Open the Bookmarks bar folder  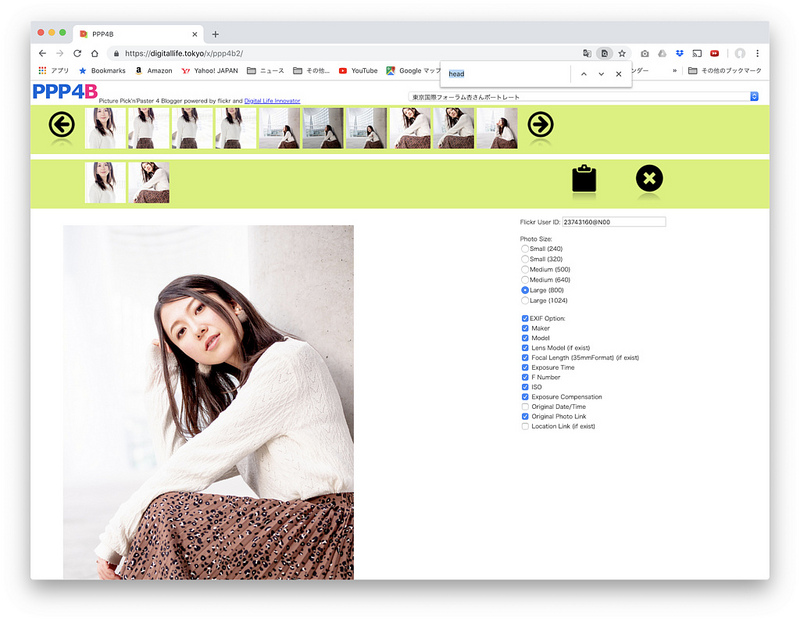(x=100, y=71)
